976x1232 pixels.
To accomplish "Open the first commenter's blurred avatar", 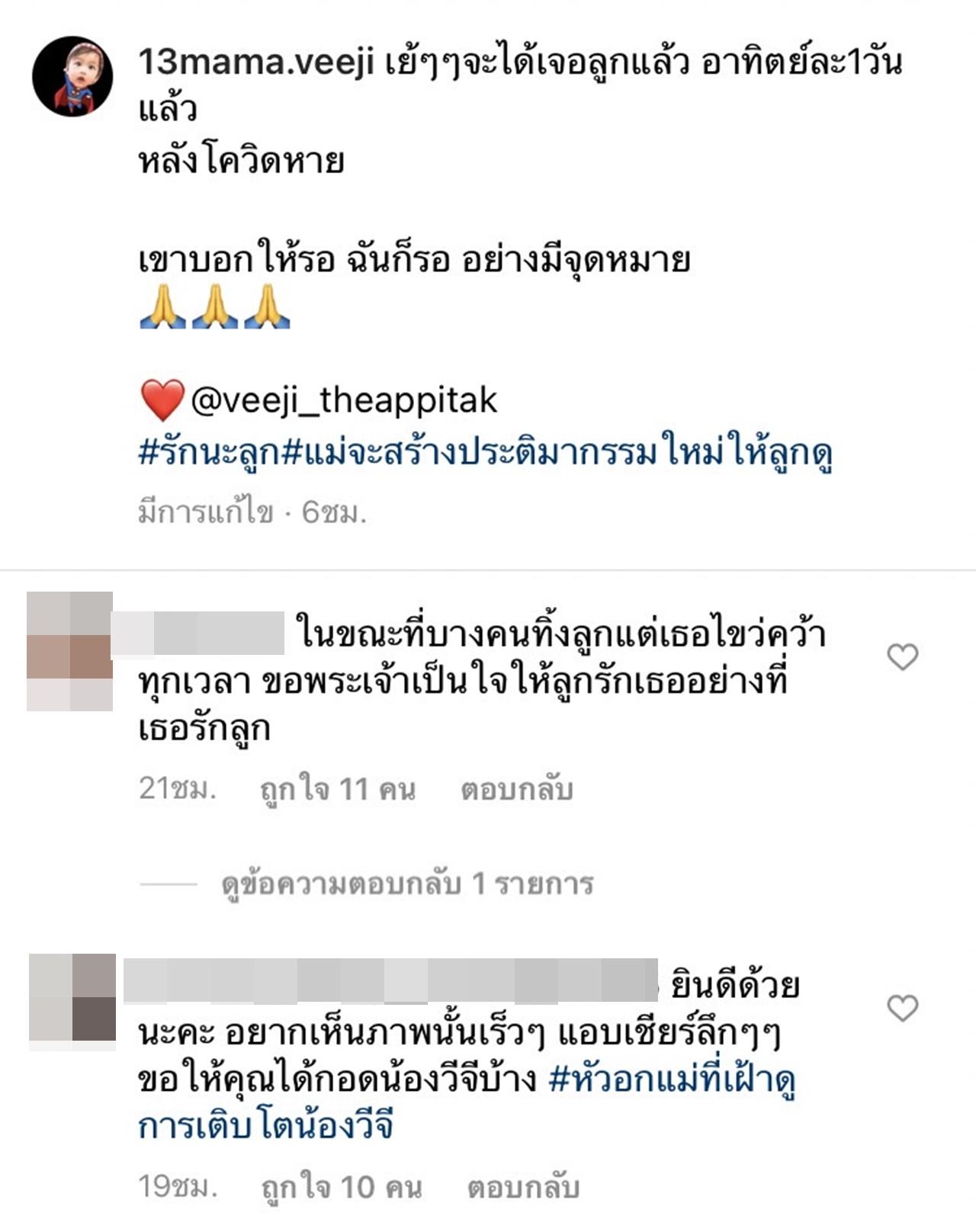I will 69,651.
